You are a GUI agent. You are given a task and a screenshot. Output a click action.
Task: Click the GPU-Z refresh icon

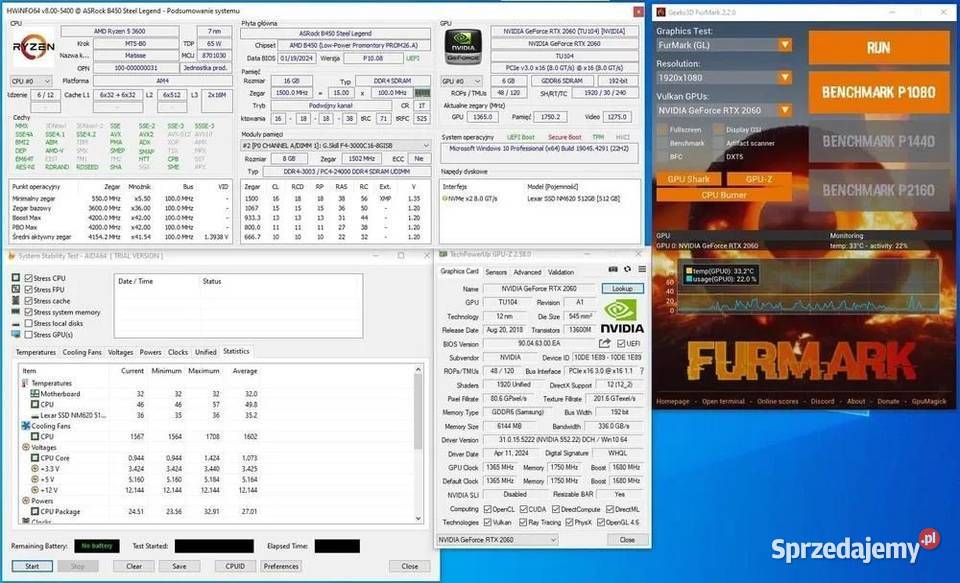(x=627, y=269)
